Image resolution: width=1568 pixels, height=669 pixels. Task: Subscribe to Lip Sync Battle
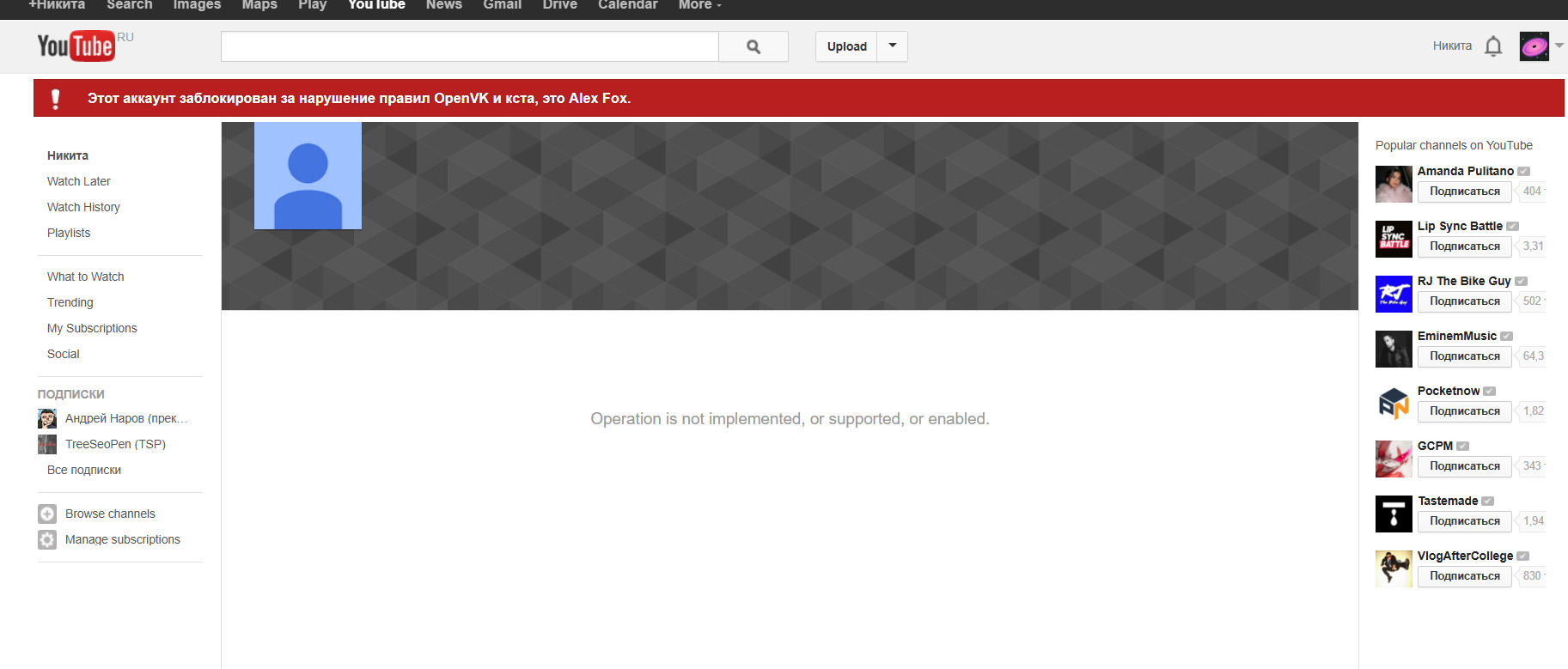(x=1465, y=246)
